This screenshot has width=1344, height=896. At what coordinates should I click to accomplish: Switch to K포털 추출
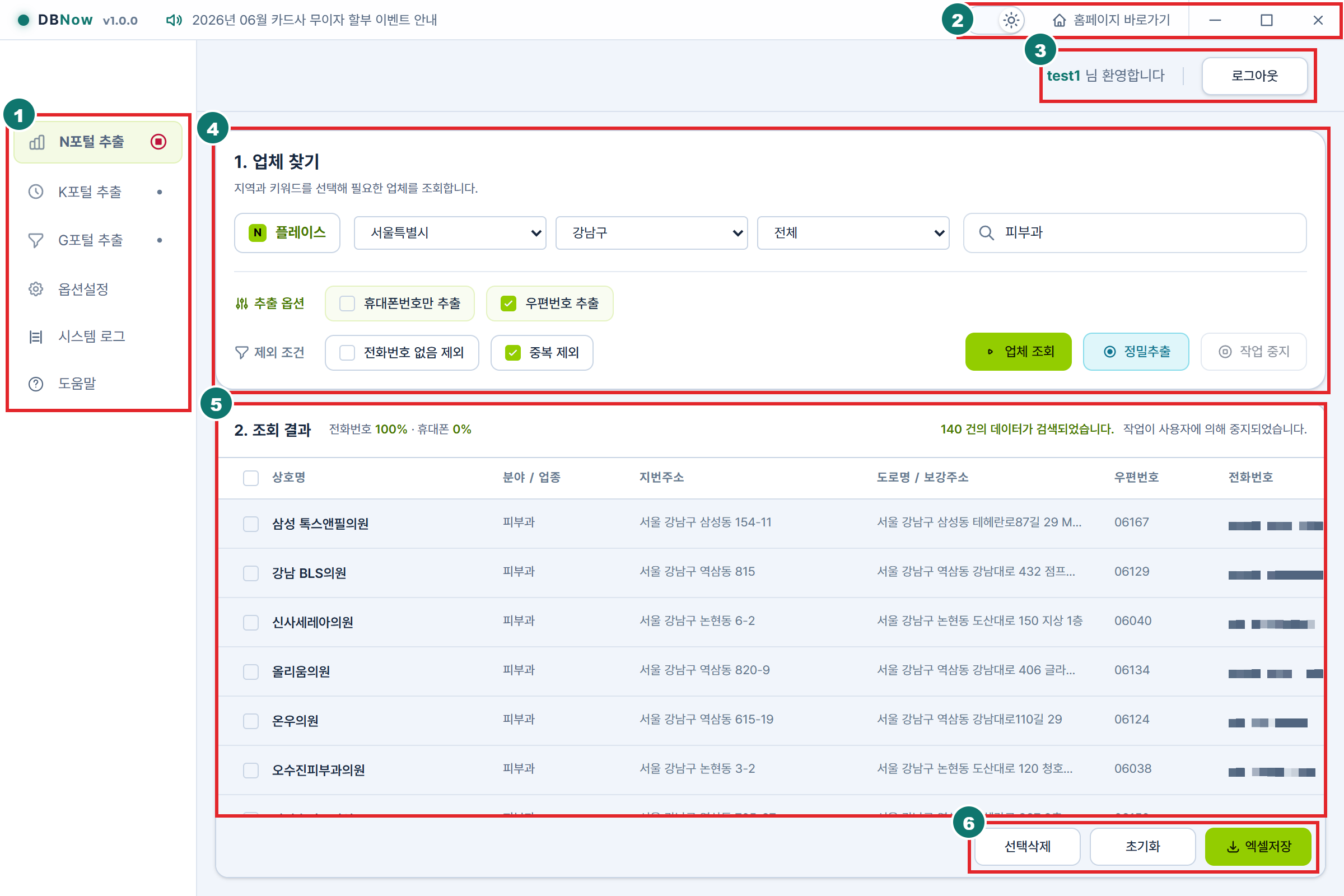point(97,192)
